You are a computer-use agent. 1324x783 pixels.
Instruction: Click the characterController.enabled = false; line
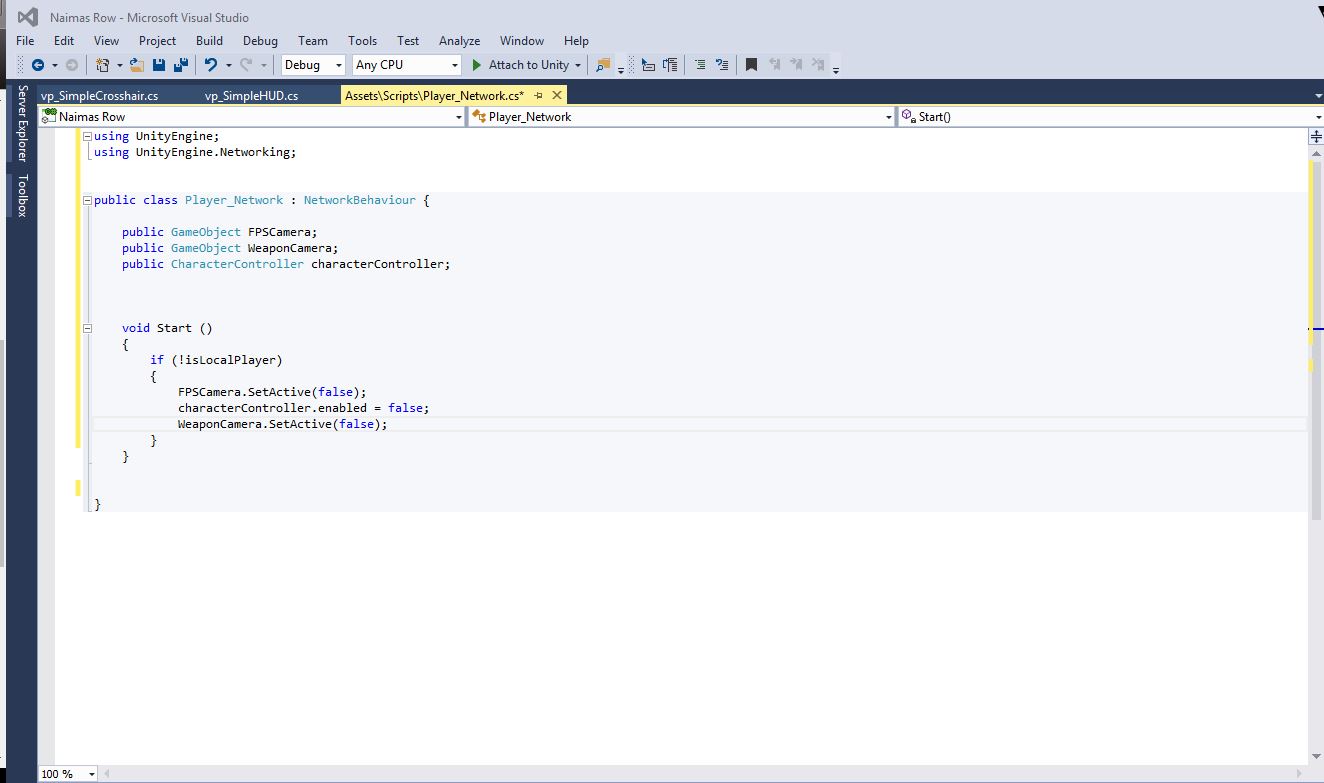(303, 408)
